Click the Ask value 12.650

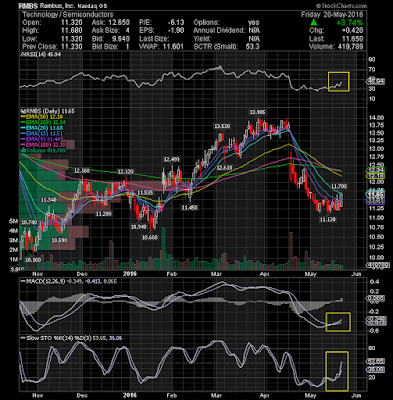119,23
